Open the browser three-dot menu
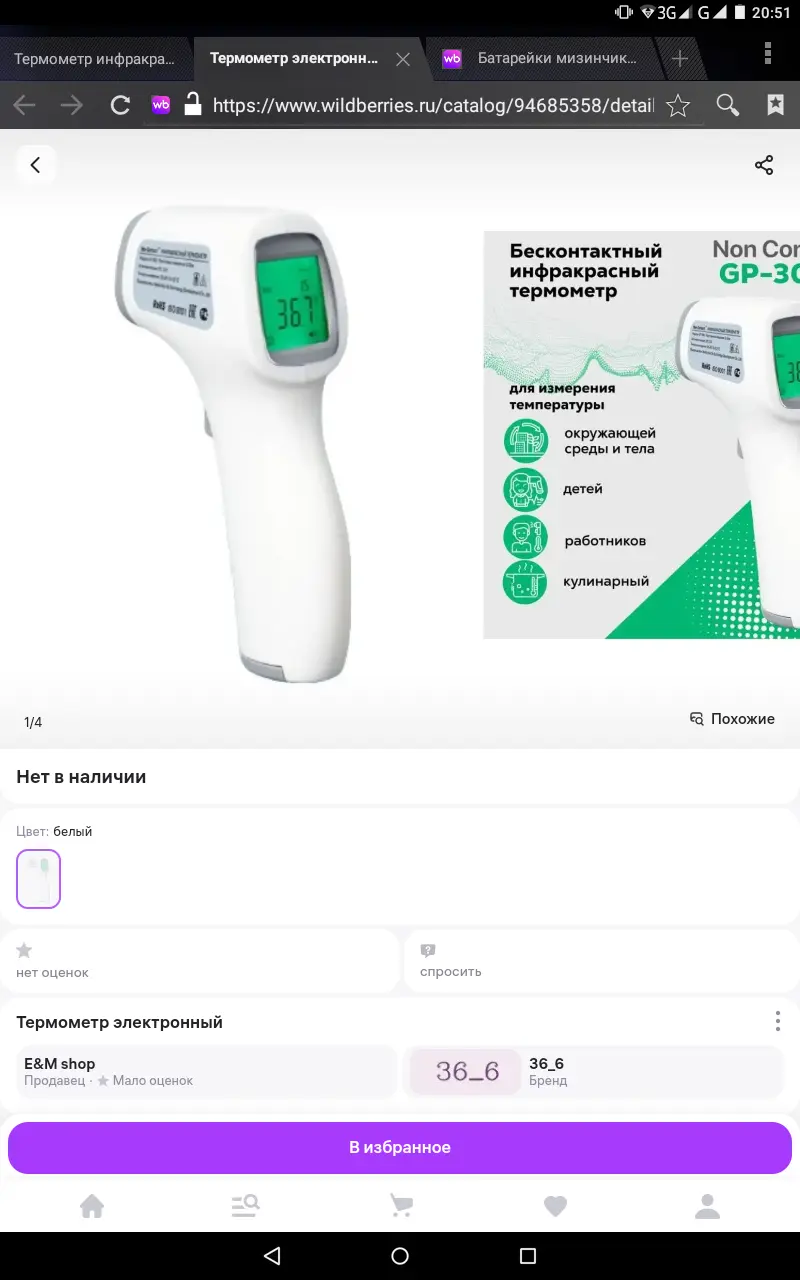The image size is (800, 1280). coord(768,53)
